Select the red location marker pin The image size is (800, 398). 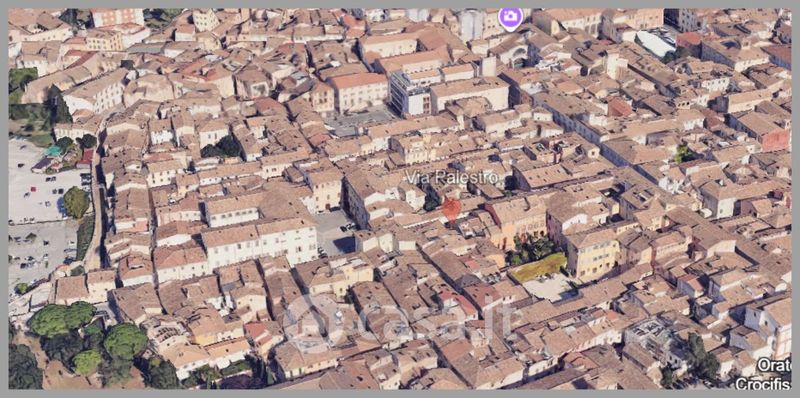(451, 209)
